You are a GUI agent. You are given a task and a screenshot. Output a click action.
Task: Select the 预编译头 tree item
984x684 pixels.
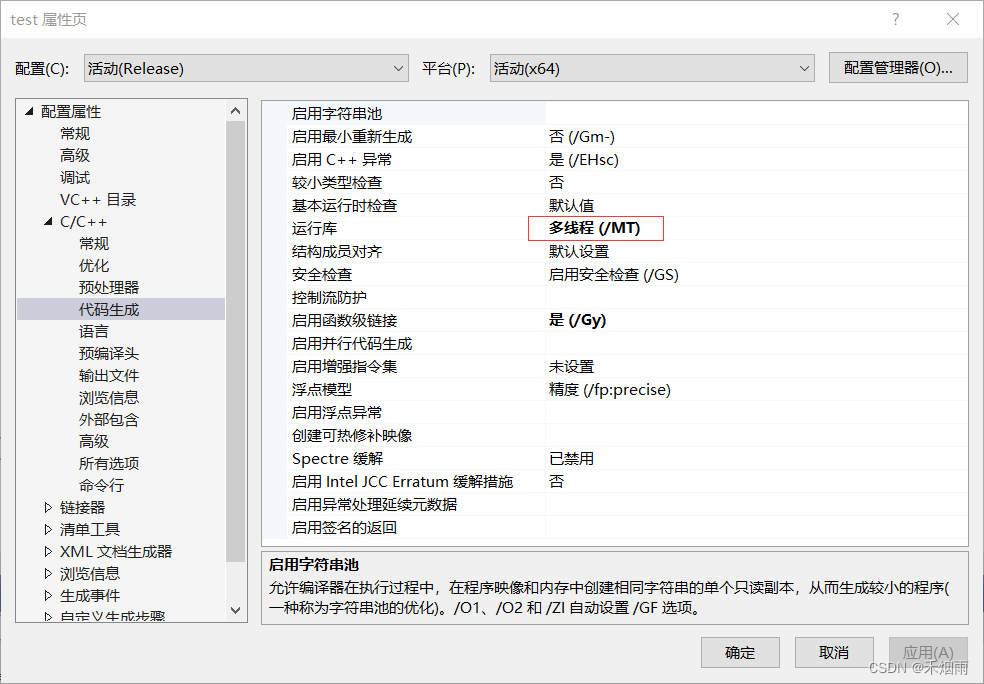tap(109, 353)
